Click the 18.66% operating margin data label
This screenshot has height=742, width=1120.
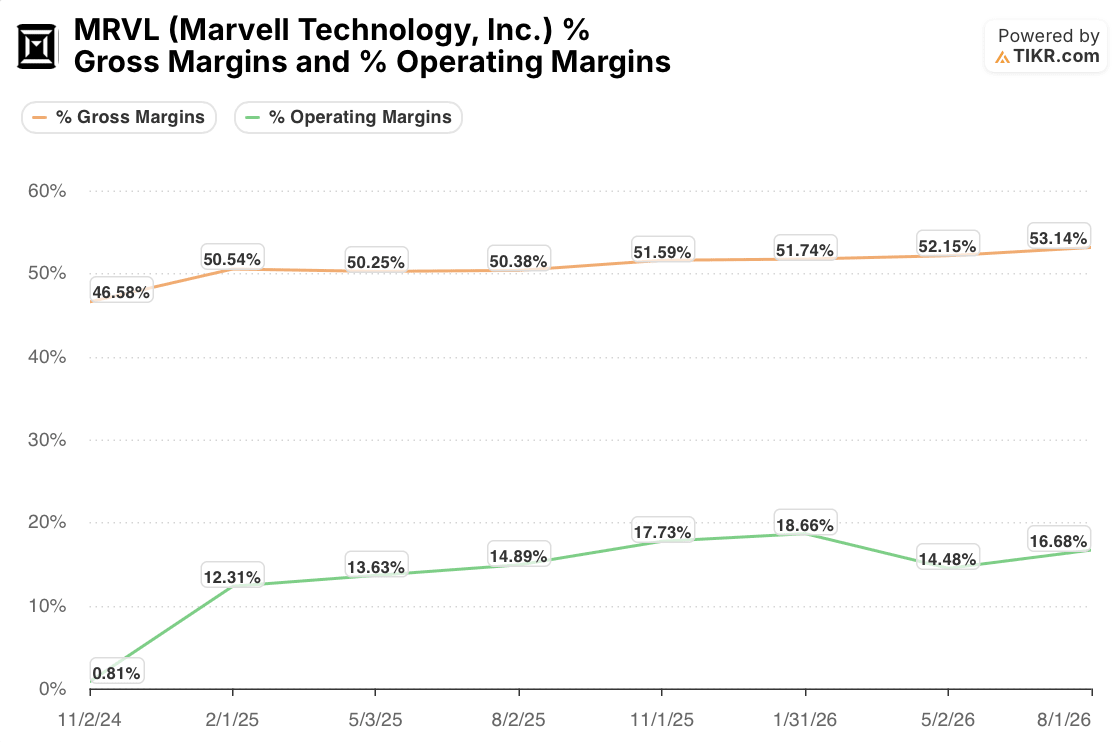[x=805, y=526]
